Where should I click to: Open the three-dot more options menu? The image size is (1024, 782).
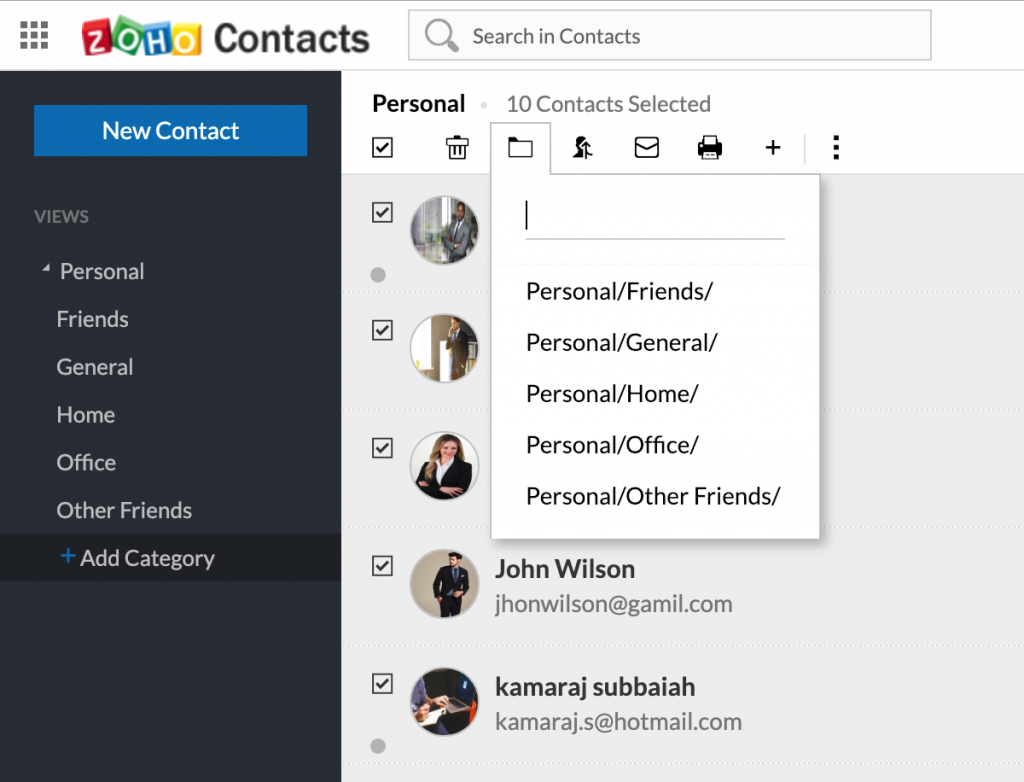pyautogui.click(x=836, y=148)
